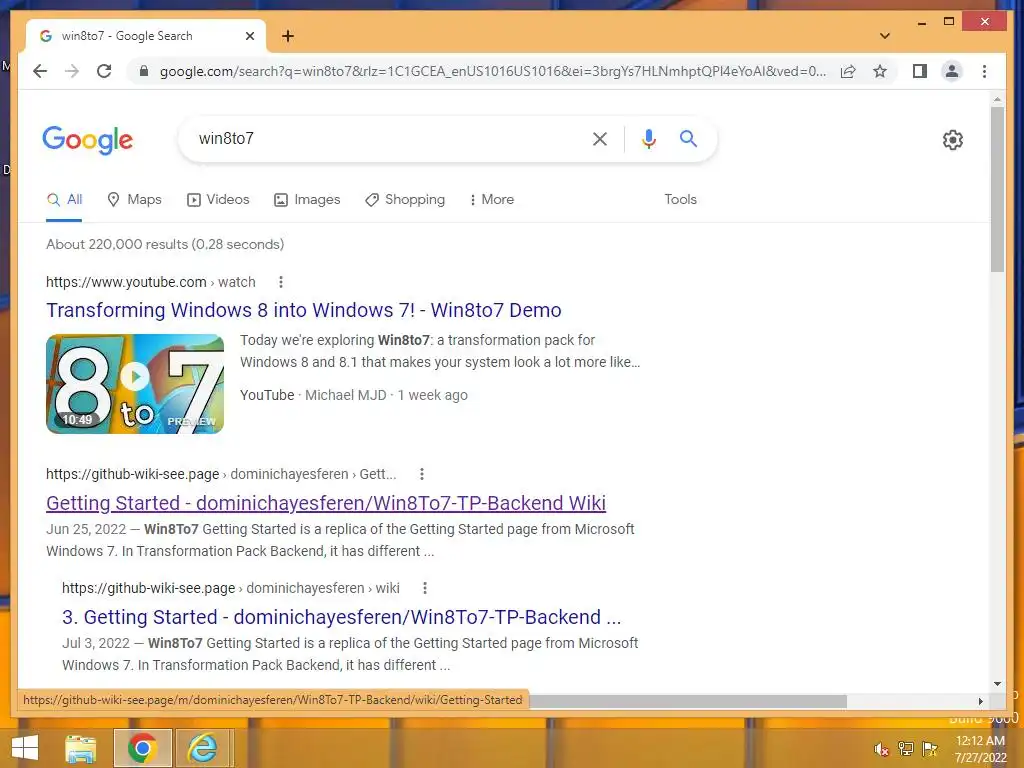Click the Chrome taskbar icon
Image resolution: width=1024 pixels, height=768 pixels.
pos(142,748)
